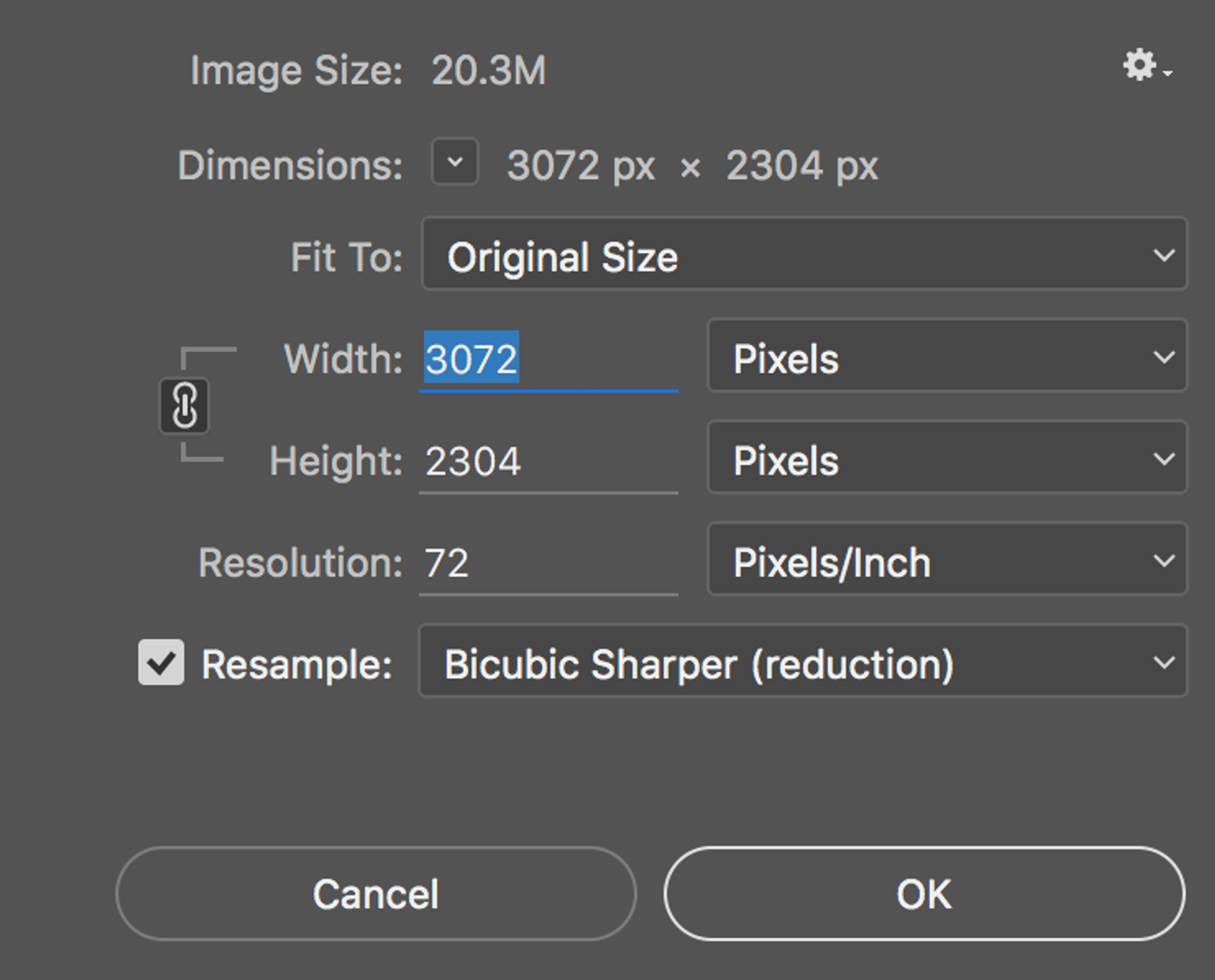
Task: Expand the Bicubic Sharper resample method dropdown
Action: [802, 662]
